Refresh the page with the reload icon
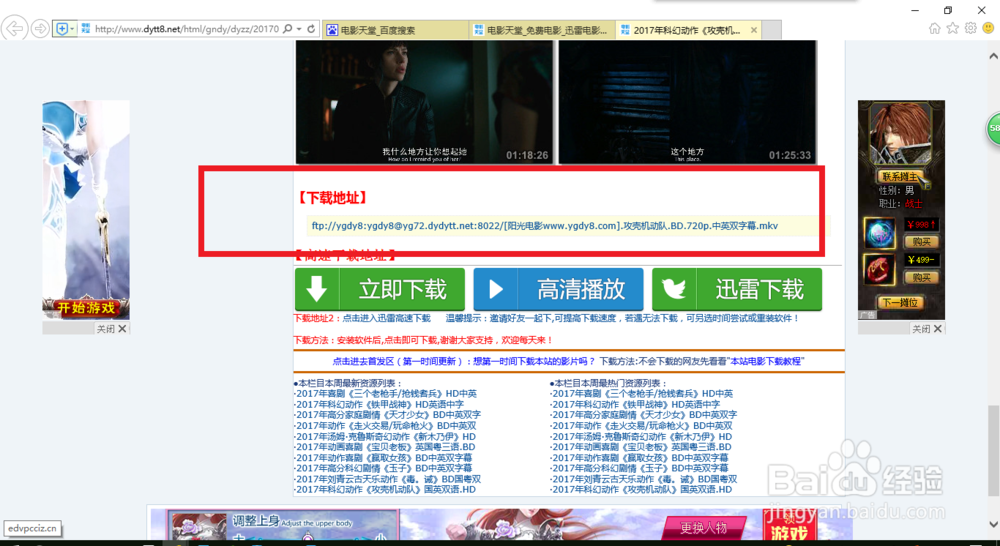 click(311, 29)
